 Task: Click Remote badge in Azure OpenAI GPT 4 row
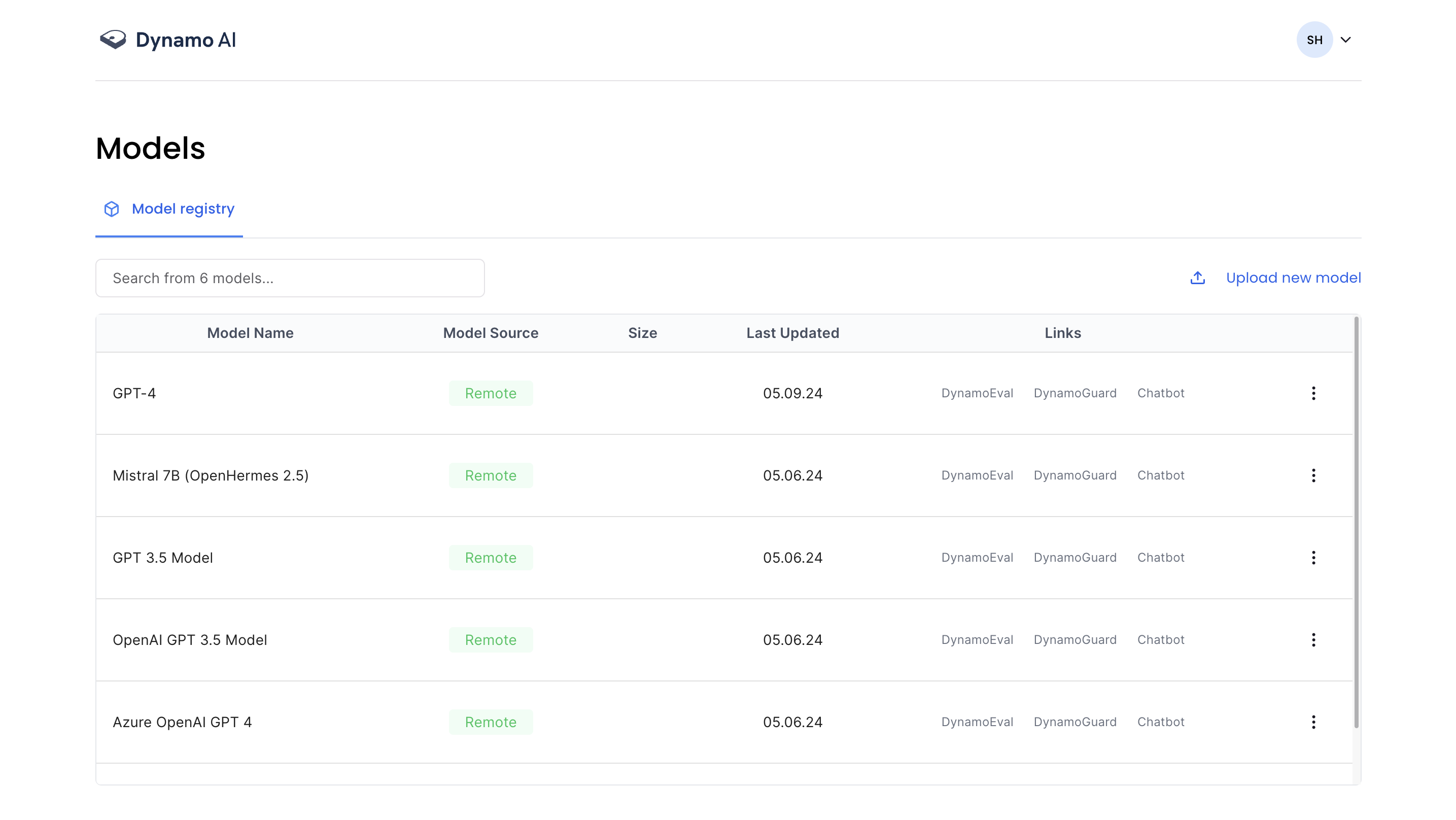coord(491,722)
